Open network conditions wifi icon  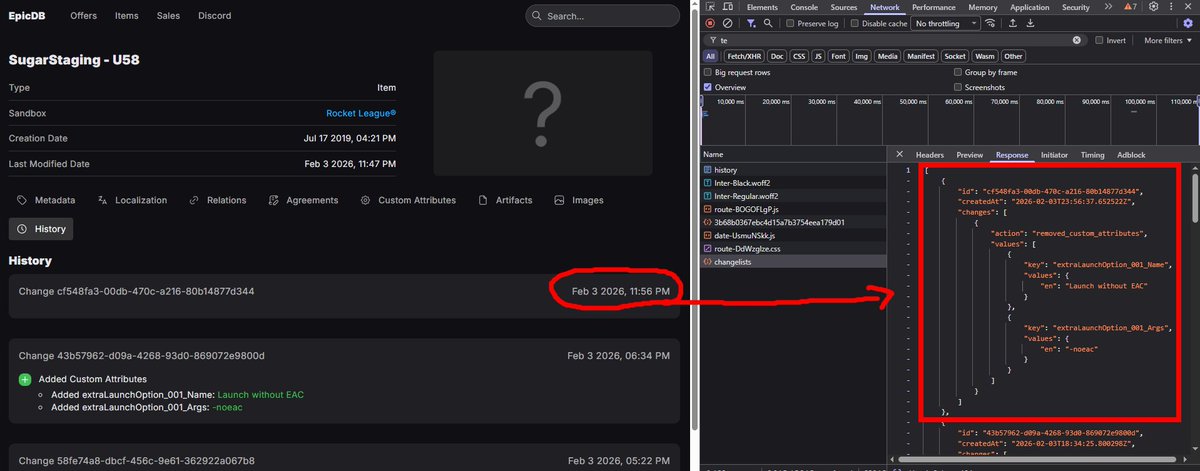(990, 23)
